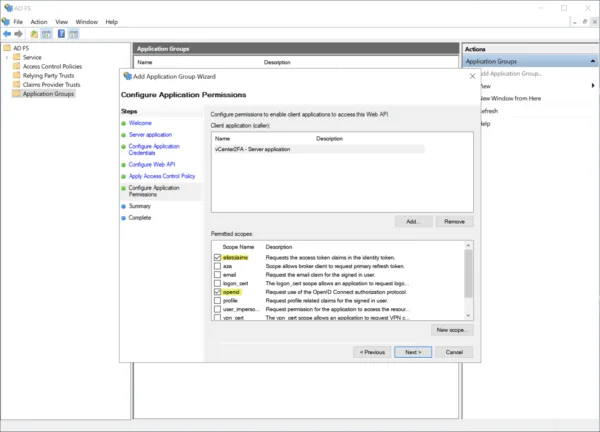Check the email scope checkbox
Viewport: 600px width, 432px height.
pyautogui.click(x=217, y=275)
